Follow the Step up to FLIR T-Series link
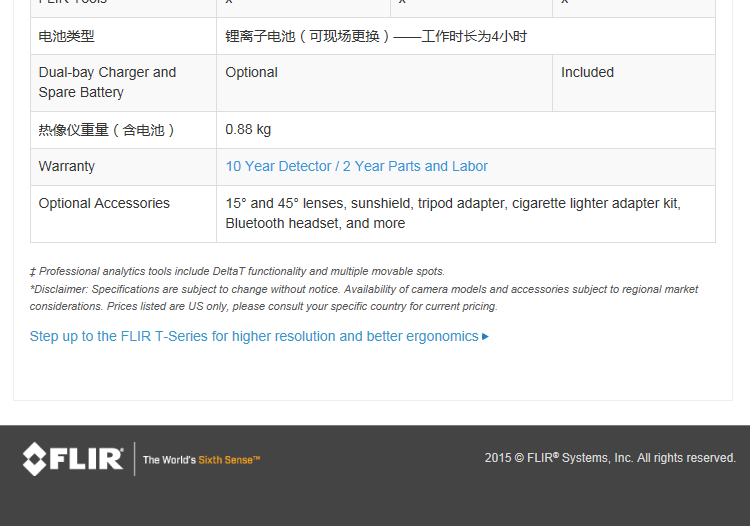The width and height of the screenshot is (750, 526). pos(254,337)
